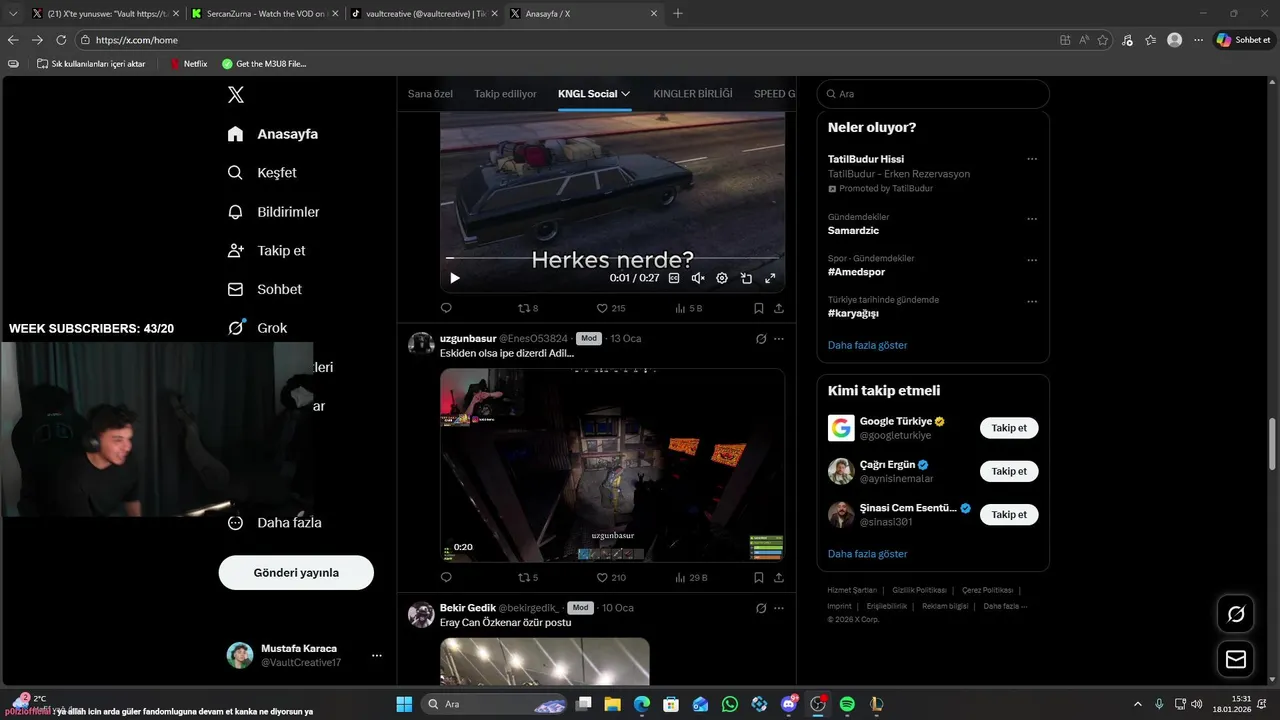Focus the Ara search field on X
1280x720 pixels.
point(933,94)
